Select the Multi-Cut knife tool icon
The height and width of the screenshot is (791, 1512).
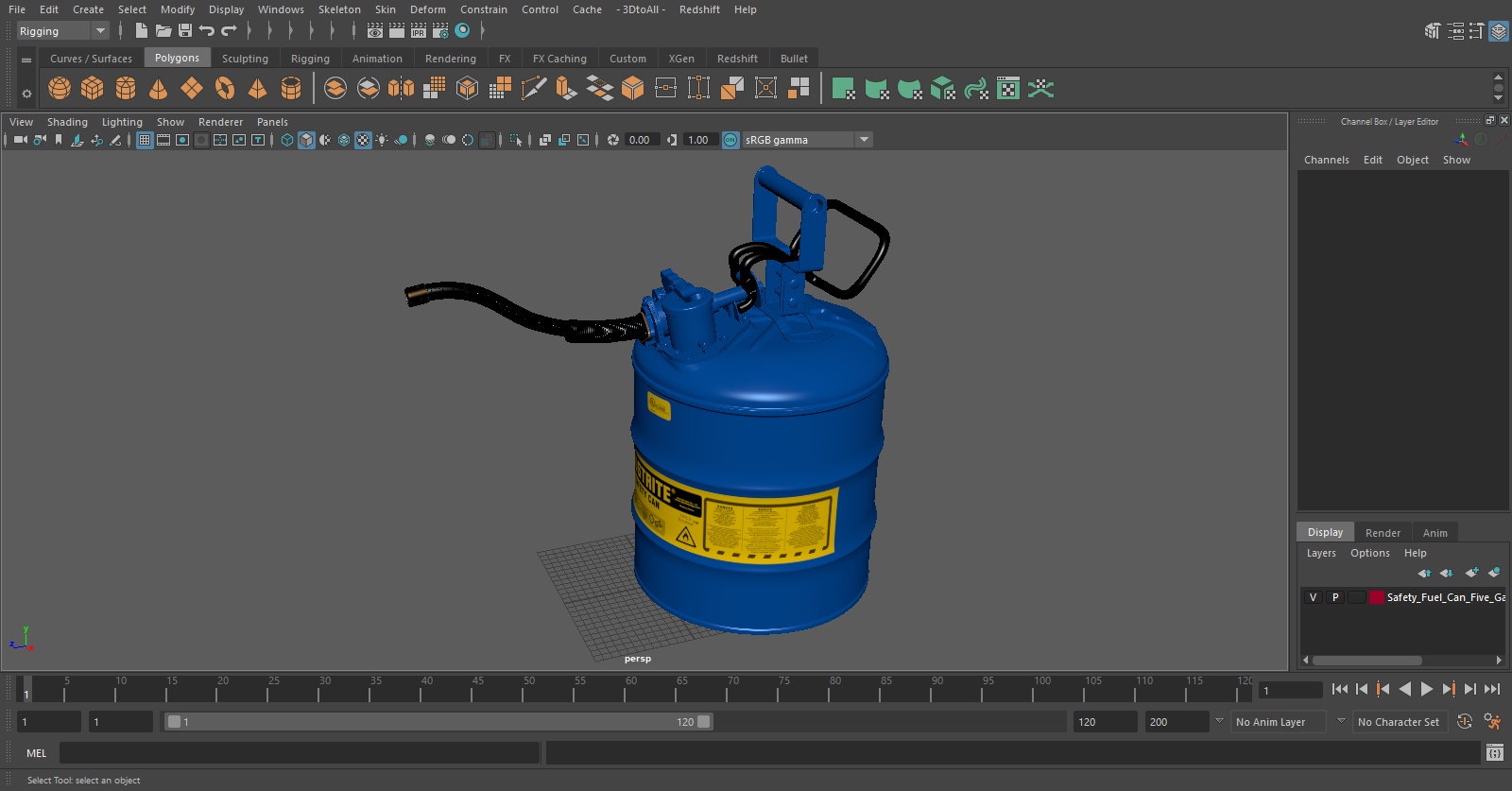coord(534,89)
